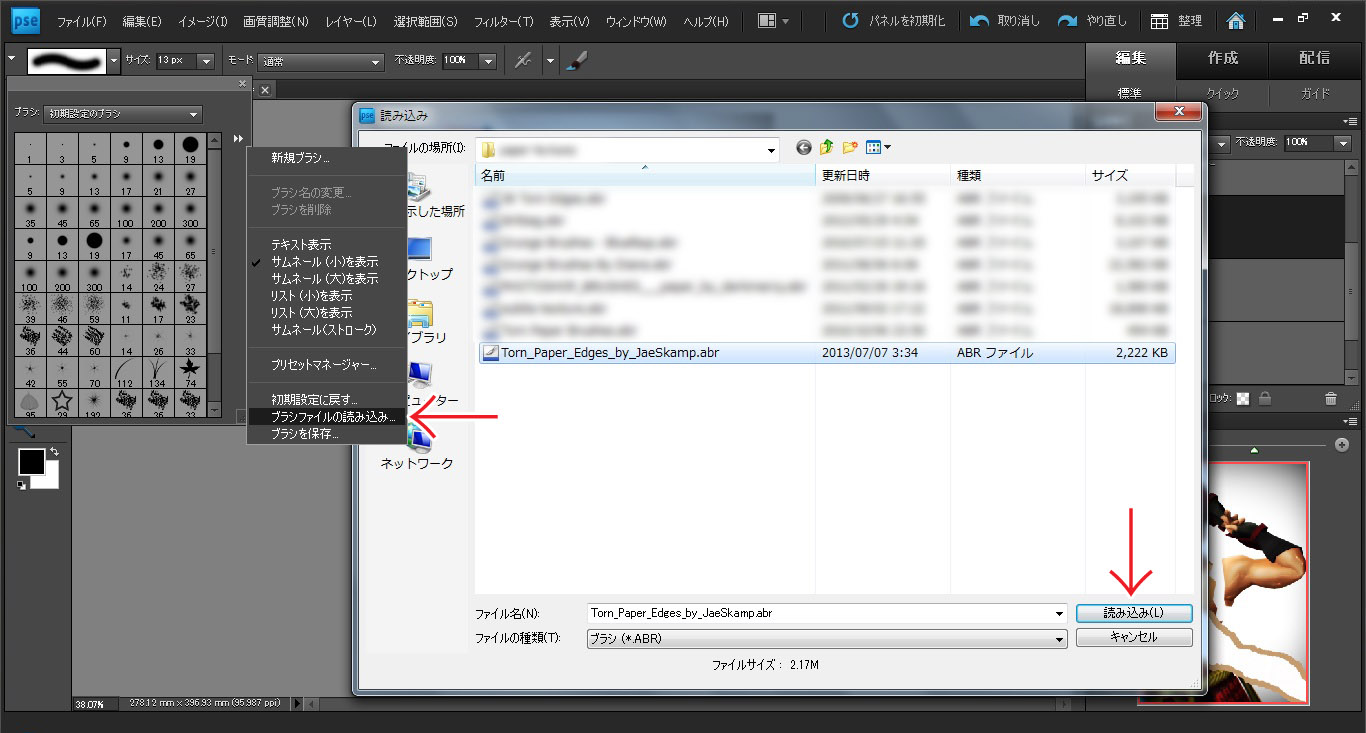Enable テキスト表示 view option
This screenshot has height=733, width=1366.
(x=300, y=244)
